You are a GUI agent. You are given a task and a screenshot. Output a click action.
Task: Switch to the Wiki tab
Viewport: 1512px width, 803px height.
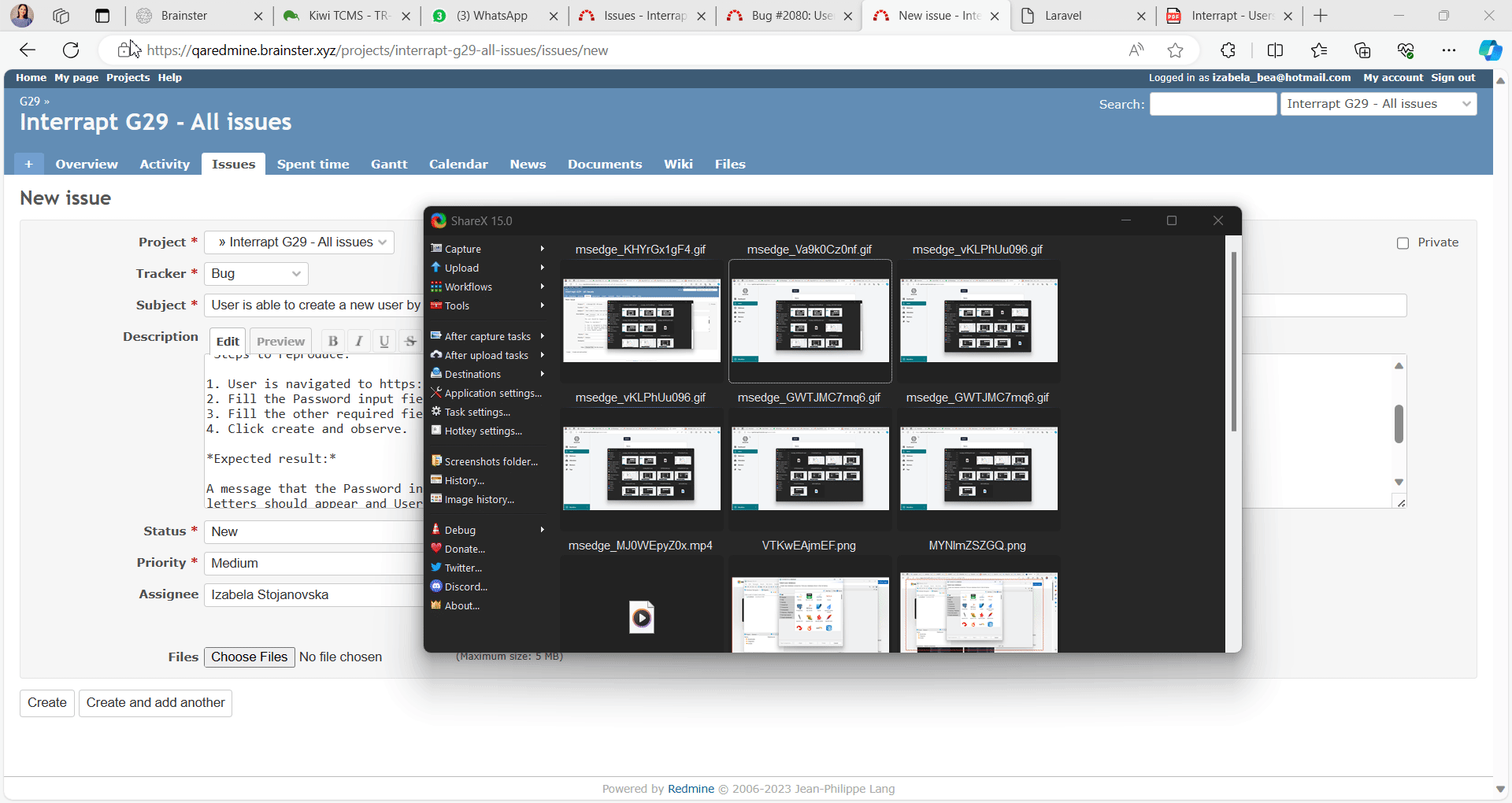[678, 164]
